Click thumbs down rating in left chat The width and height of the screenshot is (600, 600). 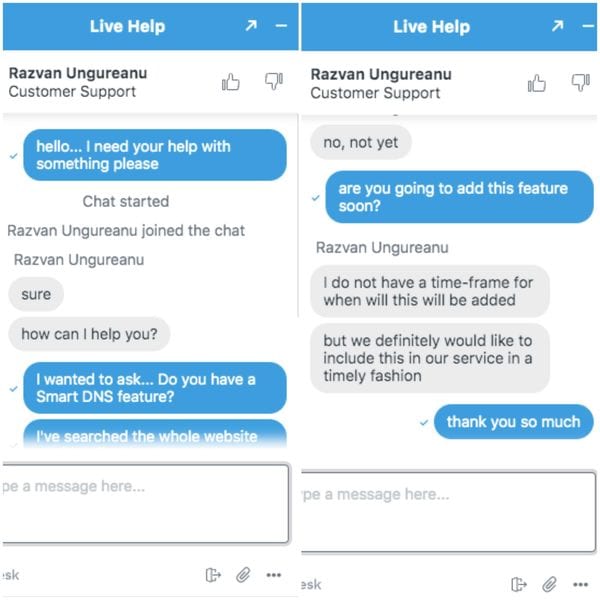(x=274, y=81)
